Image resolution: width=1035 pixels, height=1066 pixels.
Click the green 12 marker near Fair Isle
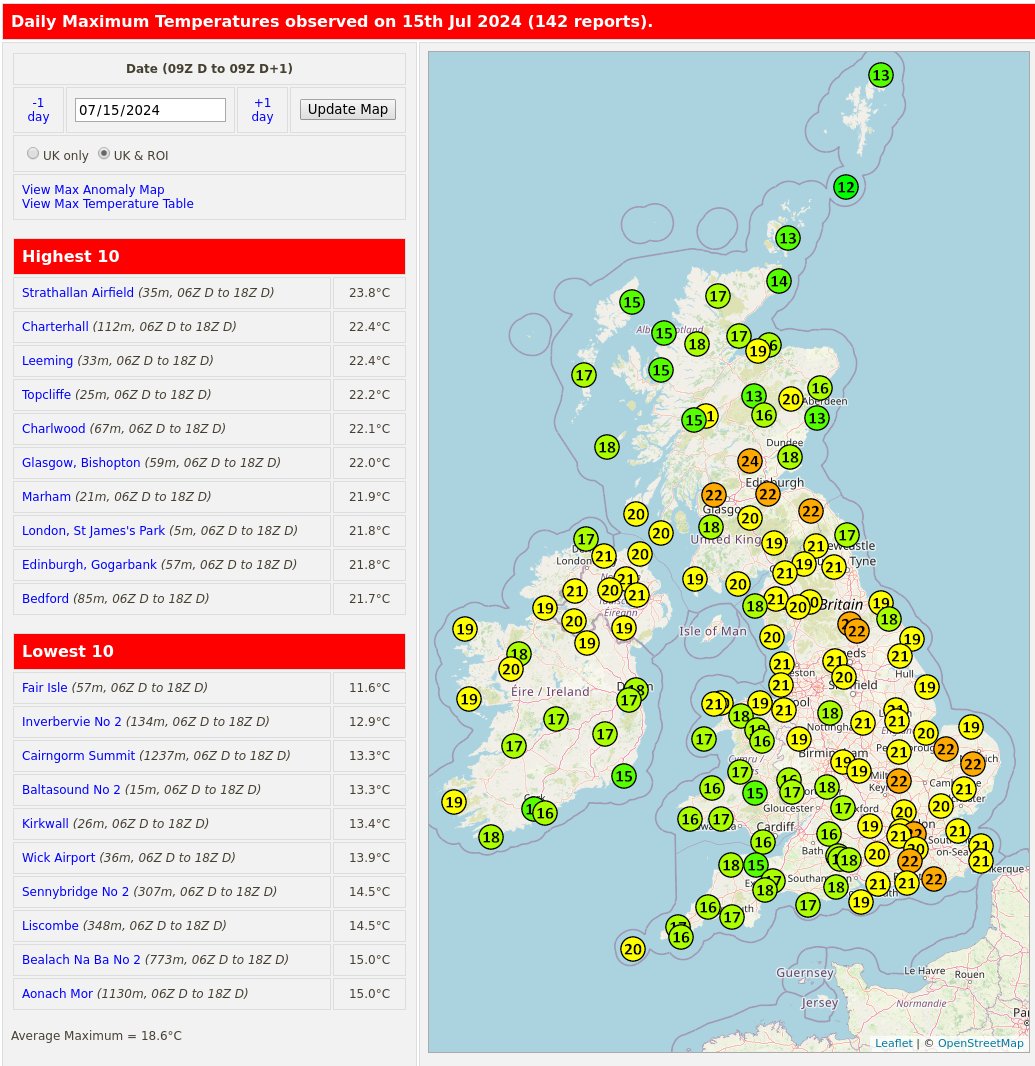pyautogui.click(x=845, y=187)
